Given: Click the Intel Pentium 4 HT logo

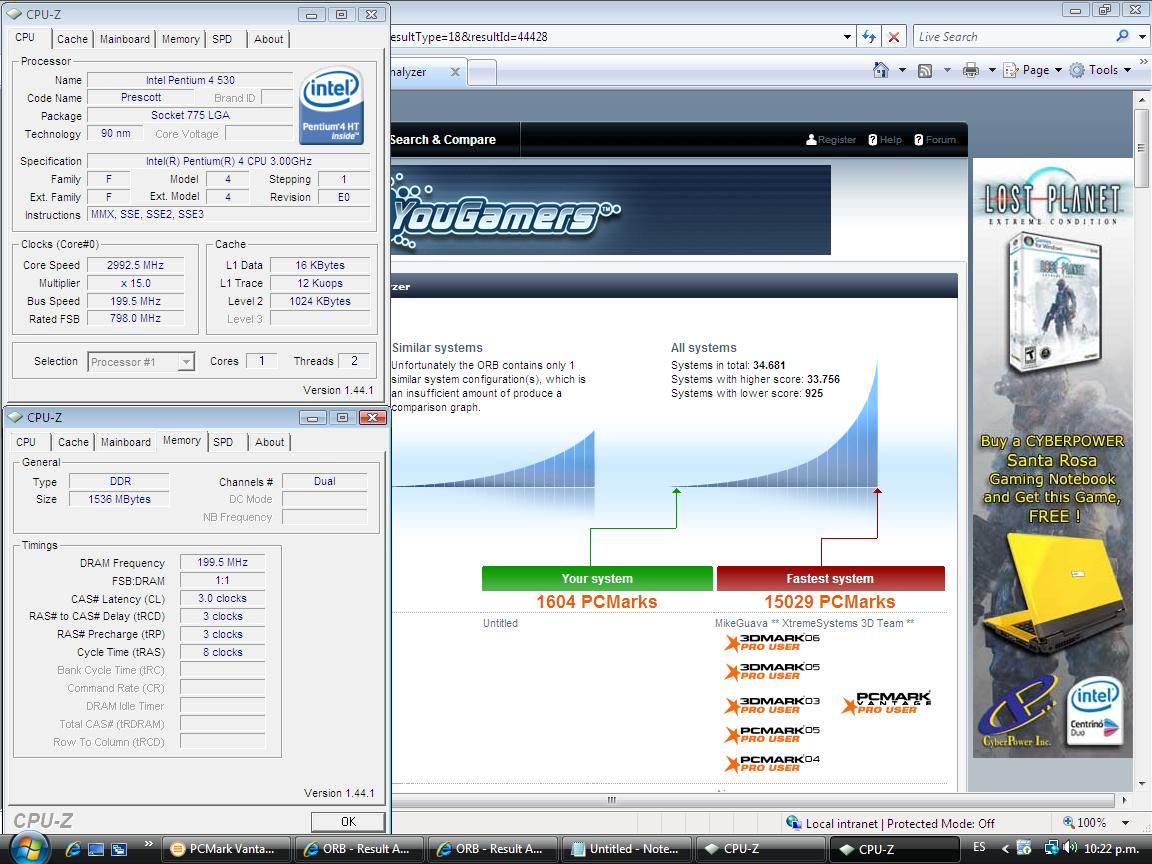Looking at the screenshot, I should click(x=331, y=104).
